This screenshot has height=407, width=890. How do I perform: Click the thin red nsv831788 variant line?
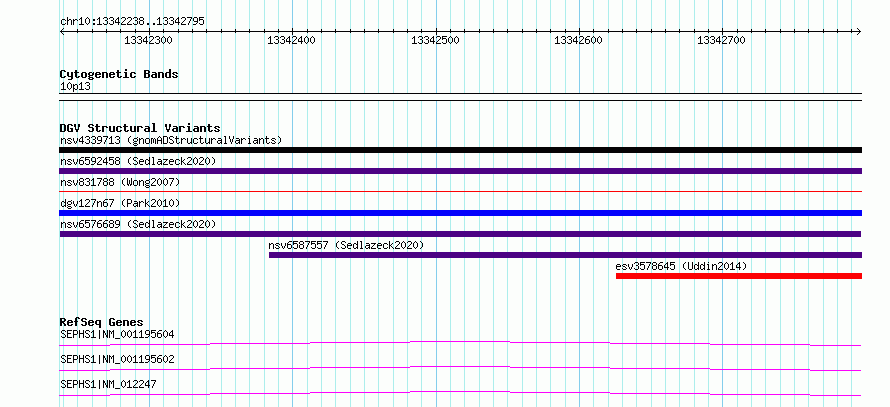click(460, 192)
